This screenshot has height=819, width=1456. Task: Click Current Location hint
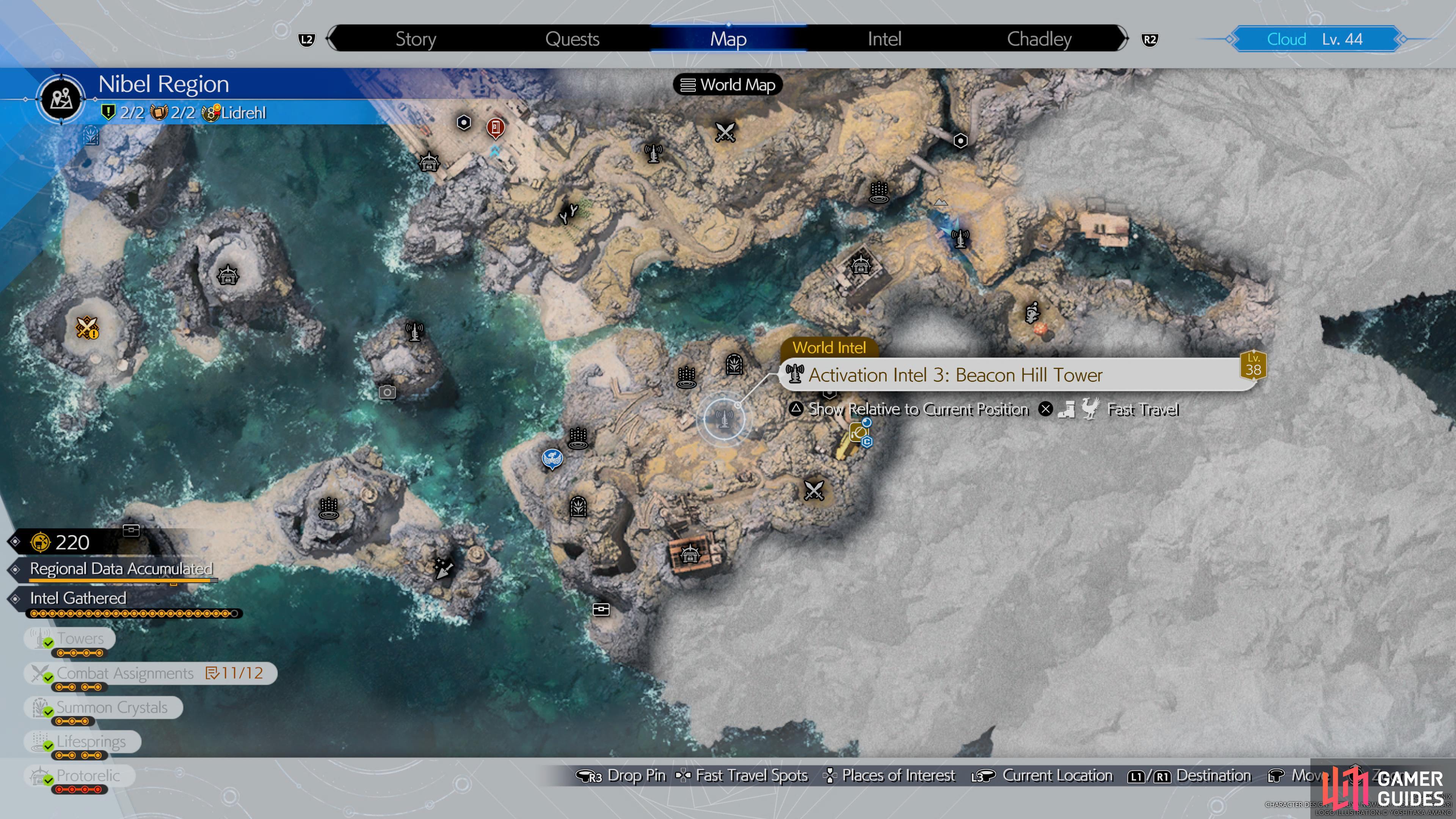click(1042, 776)
